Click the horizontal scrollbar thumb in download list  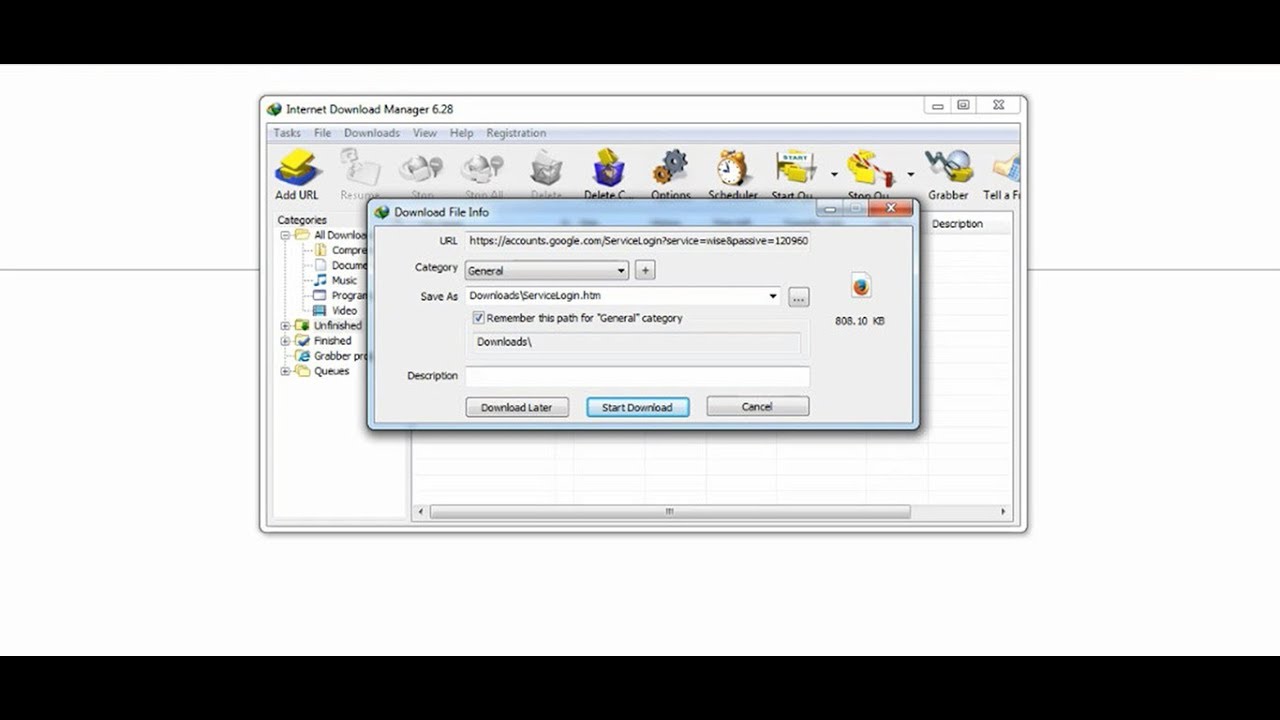(670, 511)
